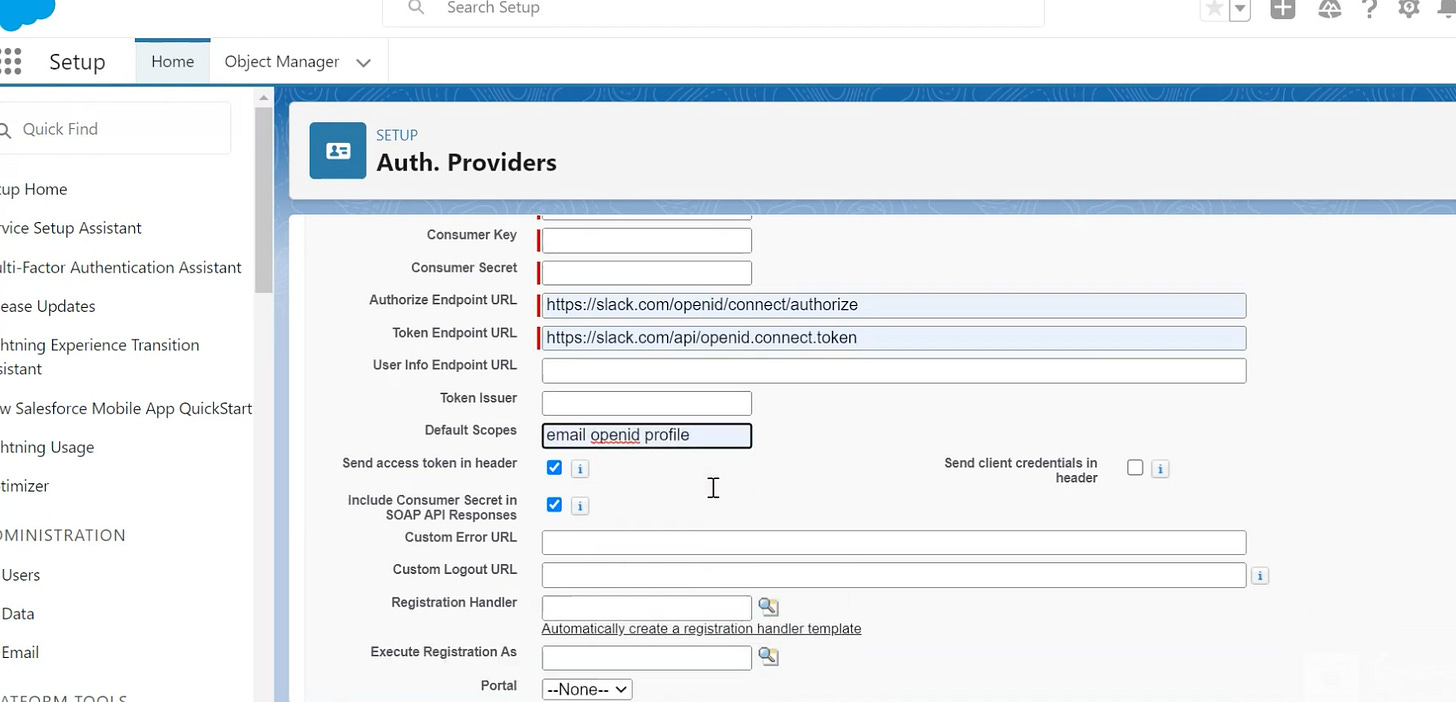
Task: Expand the favorites list dropdown arrow
Action: (1240, 9)
